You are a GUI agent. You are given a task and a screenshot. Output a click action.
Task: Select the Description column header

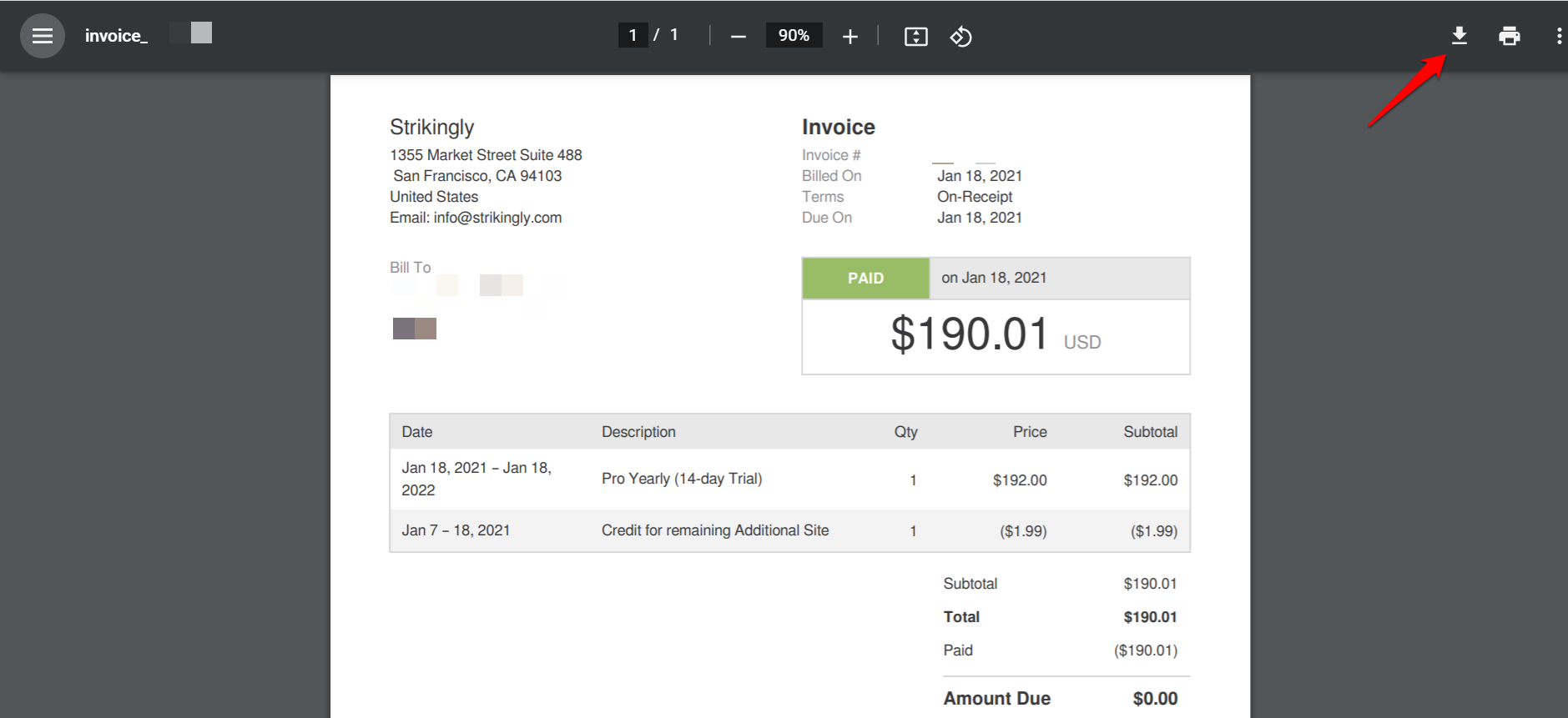coord(638,432)
